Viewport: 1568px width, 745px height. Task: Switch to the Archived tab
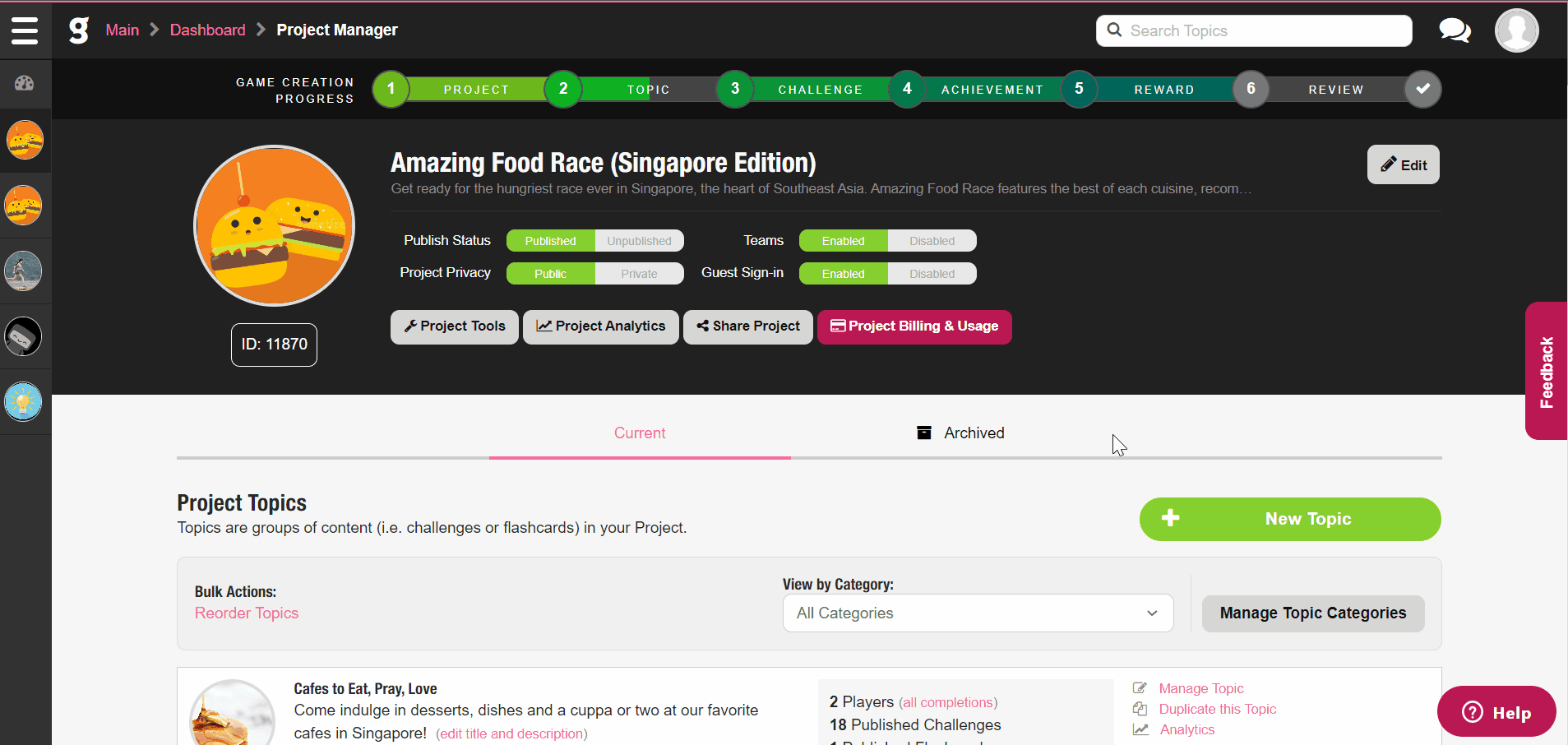960,433
